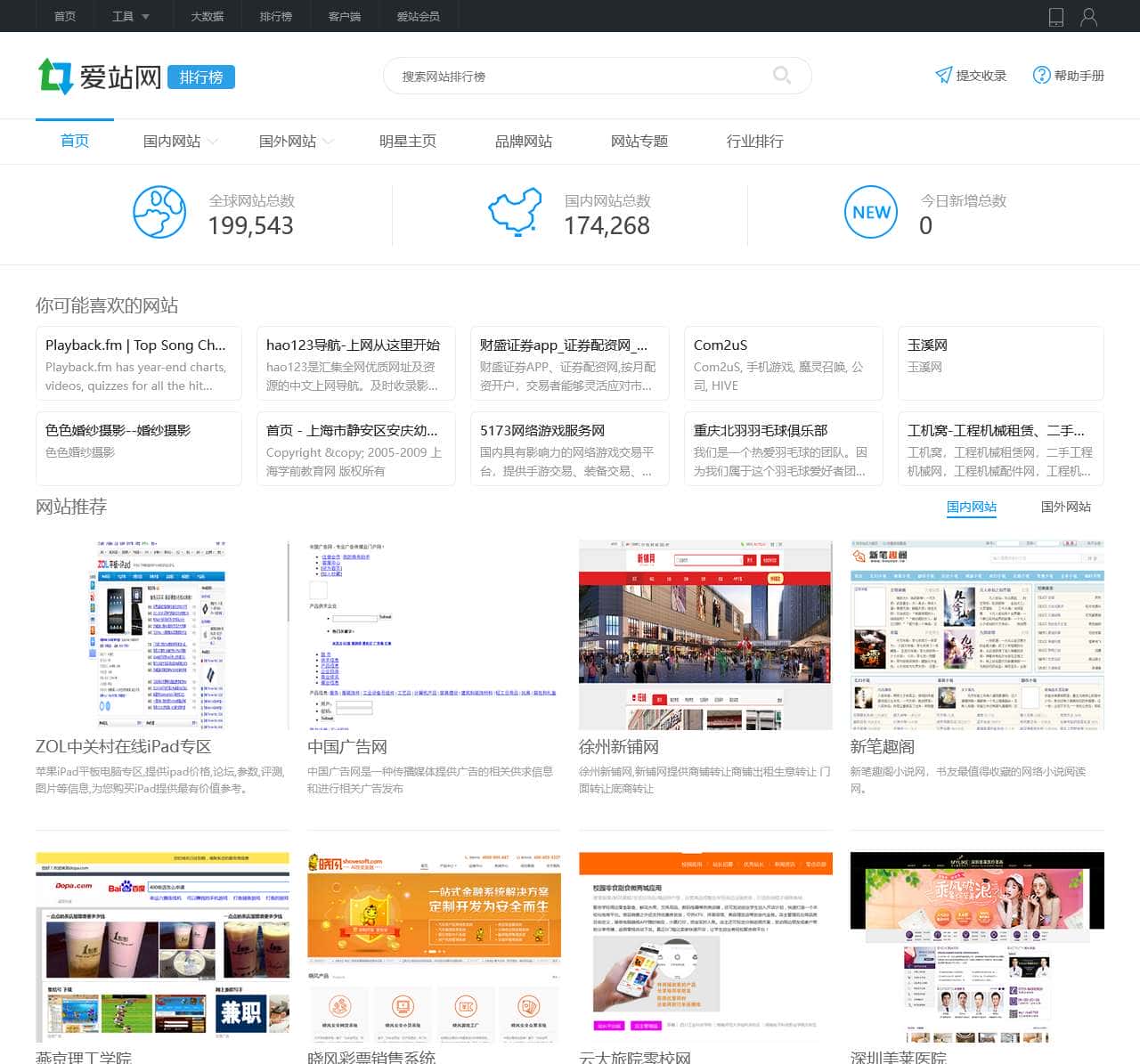This screenshot has height=1064, width=1140.
Task: Open the hao123导航 site card link
Action: coord(355,363)
